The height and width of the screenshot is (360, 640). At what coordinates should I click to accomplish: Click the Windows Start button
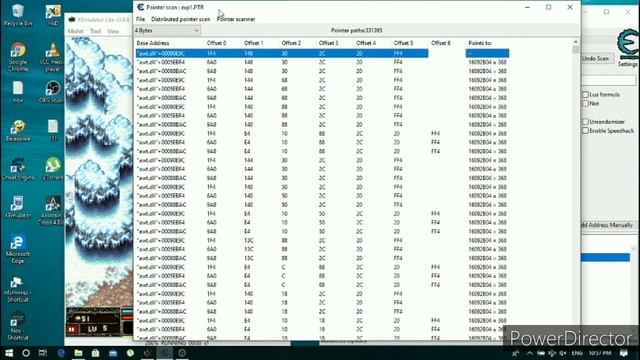[x=9, y=353]
